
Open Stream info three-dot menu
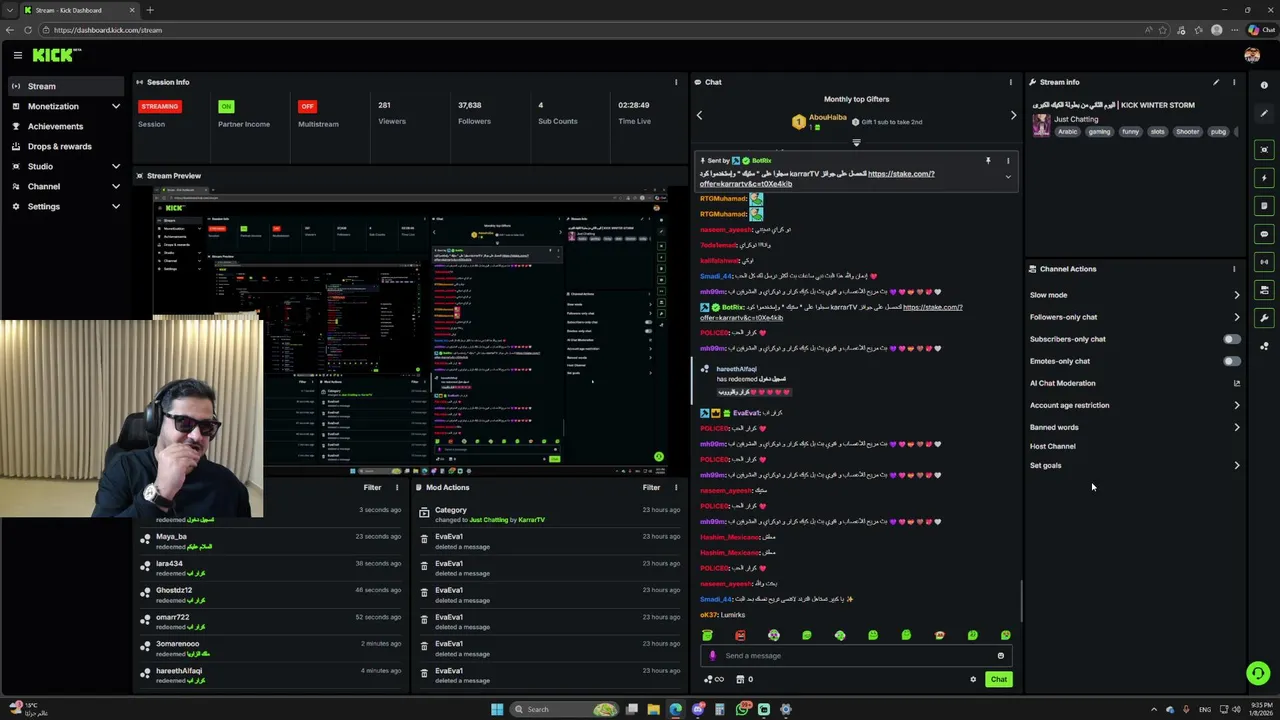coord(1234,82)
